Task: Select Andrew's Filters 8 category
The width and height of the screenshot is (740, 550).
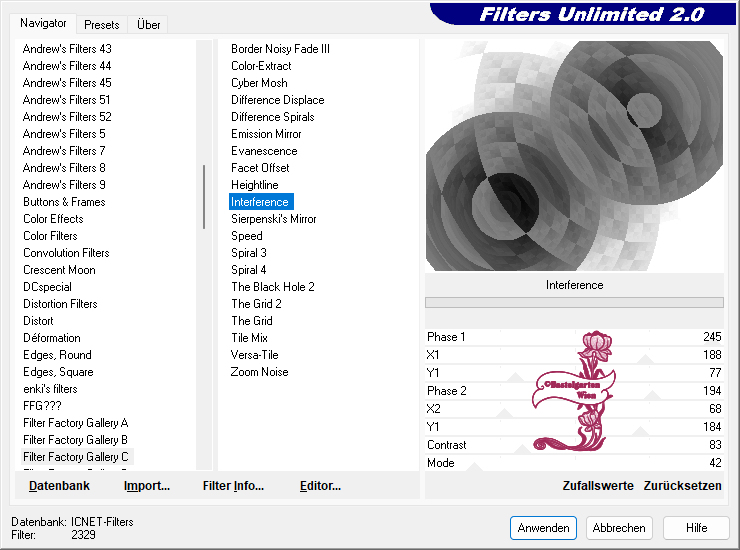Action: 64,168
